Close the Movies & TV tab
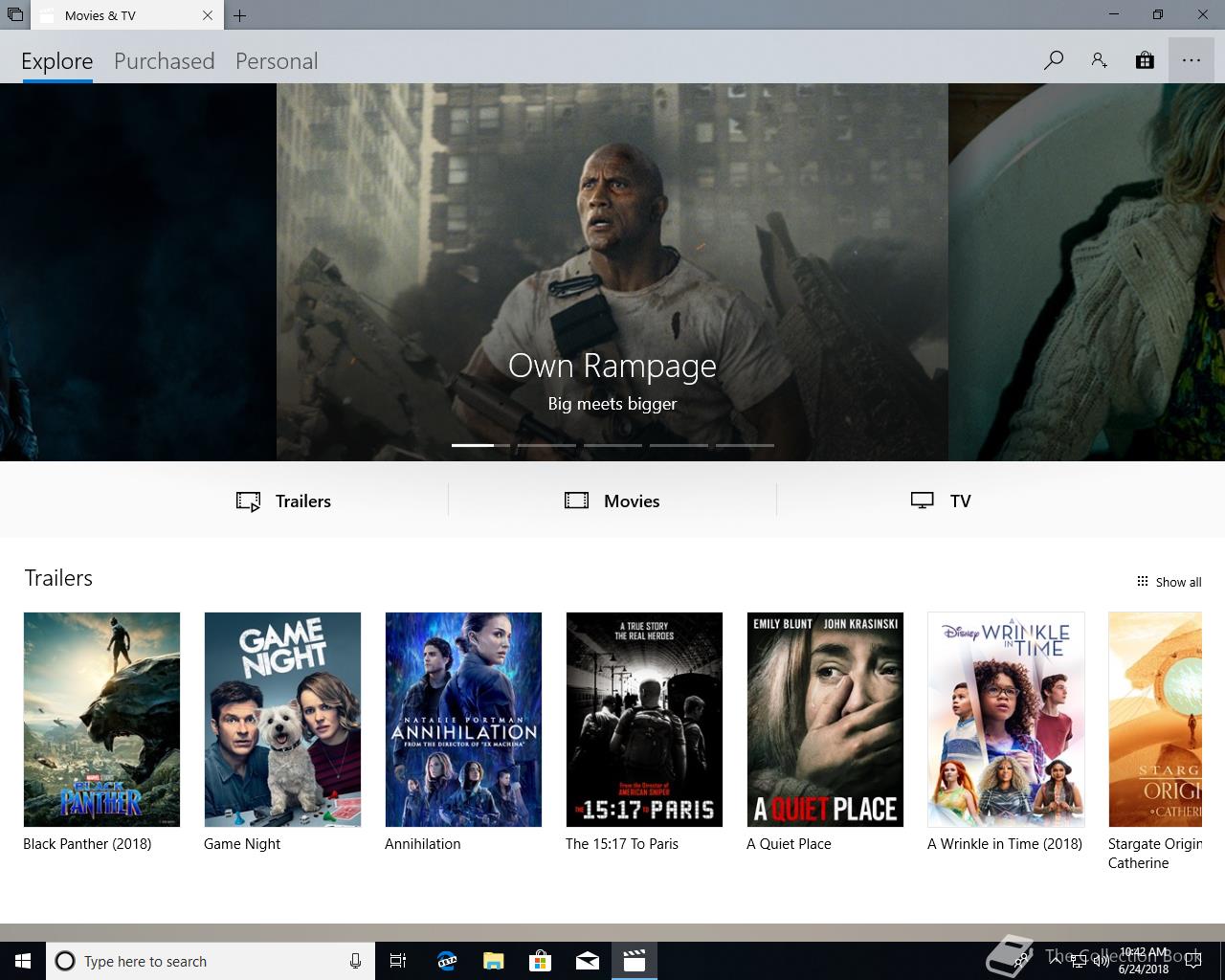The image size is (1225, 980). [208, 15]
